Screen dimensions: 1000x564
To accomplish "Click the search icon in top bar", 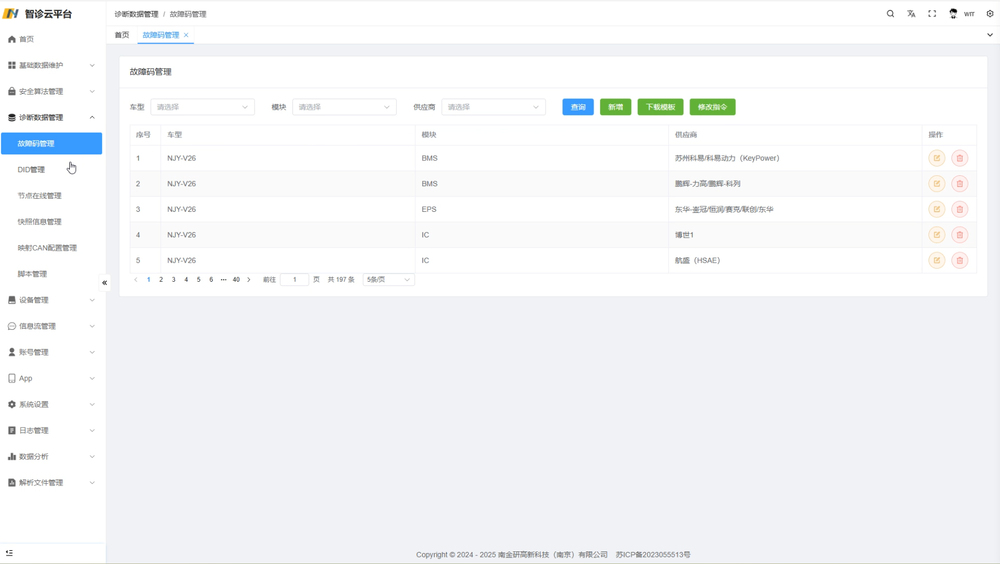I will tap(890, 14).
